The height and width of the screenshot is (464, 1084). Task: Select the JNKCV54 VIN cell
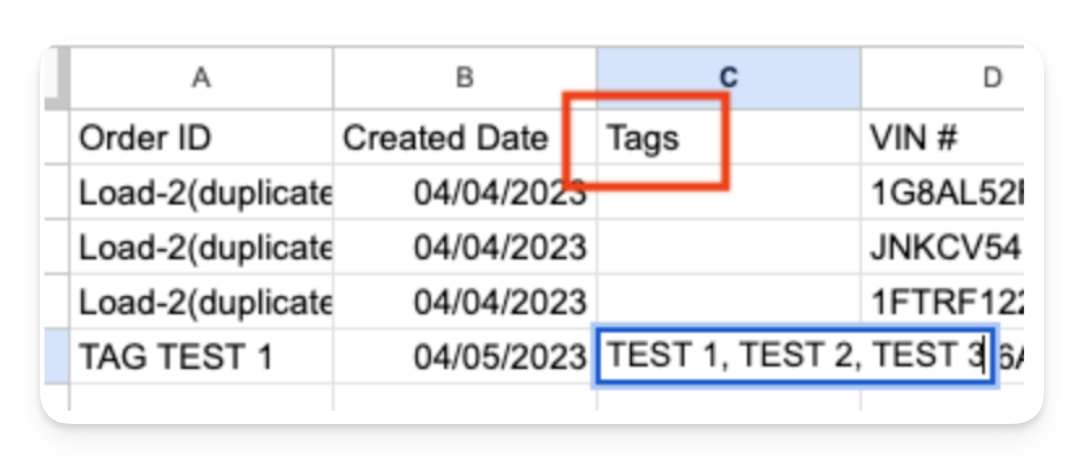(x=943, y=247)
